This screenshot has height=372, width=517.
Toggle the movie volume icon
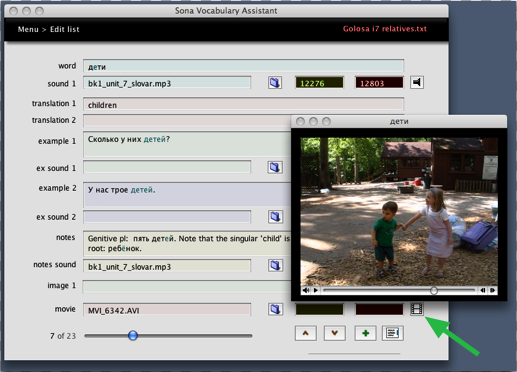[306, 290]
